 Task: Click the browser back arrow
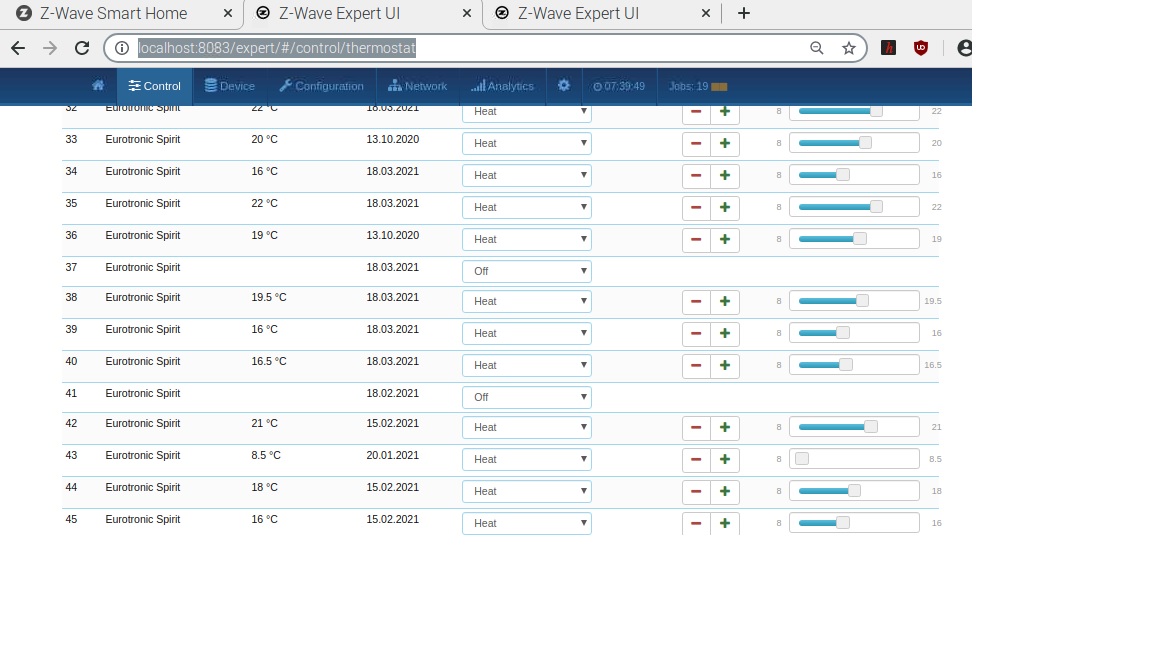(18, 48)
